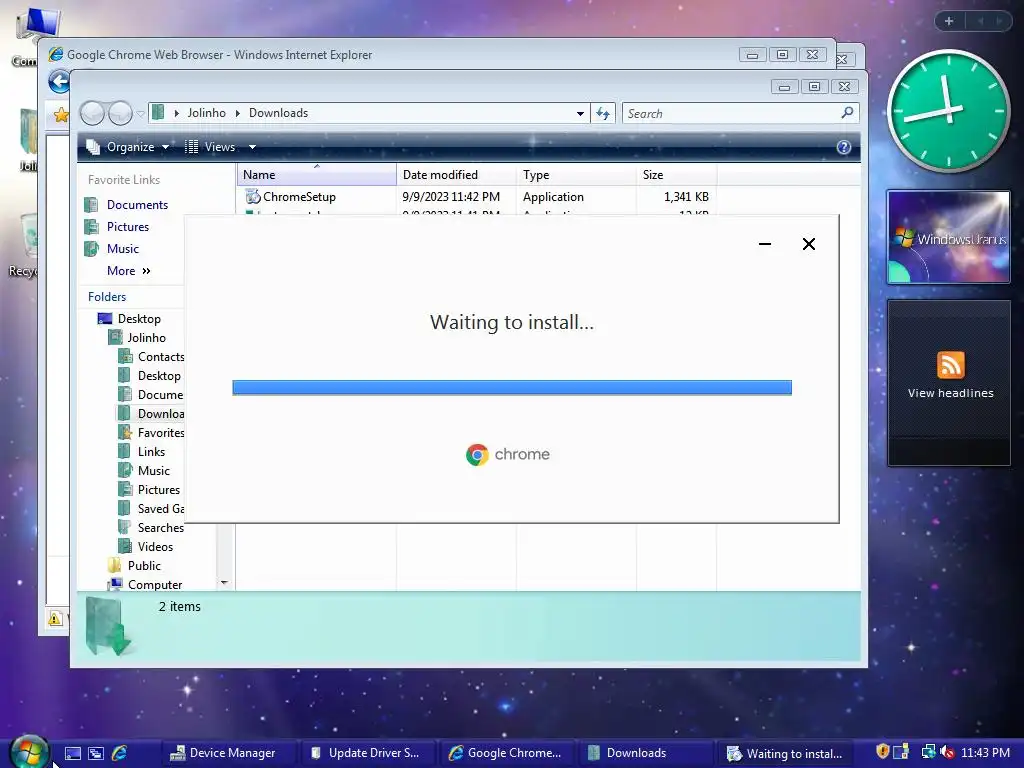Click the 1,341 KB size cell
1024x768 pixels.
[x=686, y=197]
